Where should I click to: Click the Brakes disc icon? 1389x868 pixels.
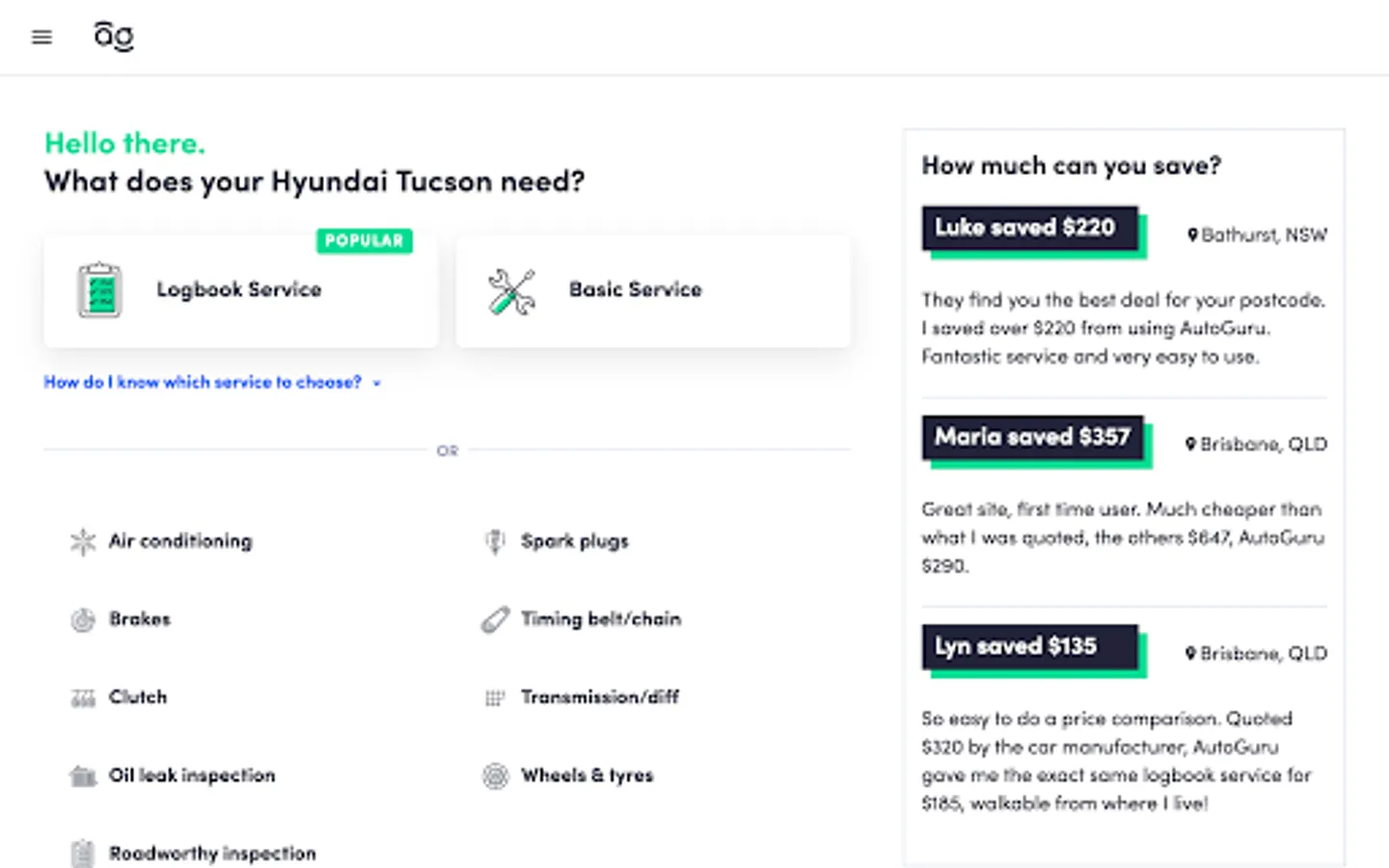coord(83,620)
